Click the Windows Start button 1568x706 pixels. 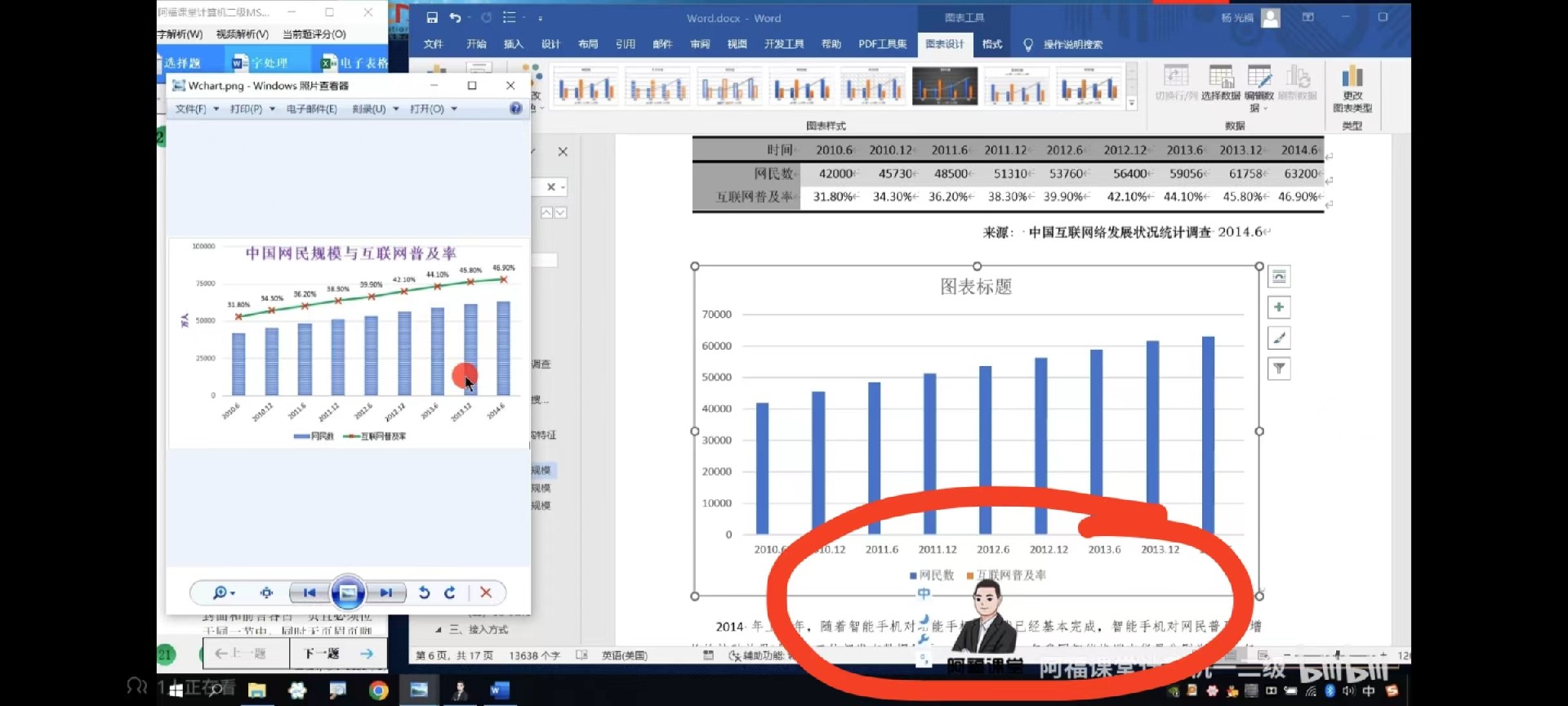176,690
